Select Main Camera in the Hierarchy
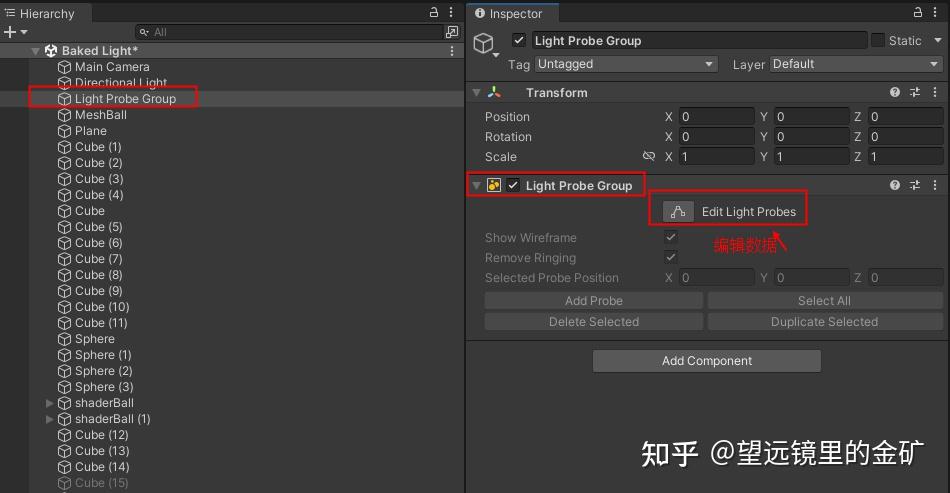Screen dimensions: 950x493 pos(112,67)
